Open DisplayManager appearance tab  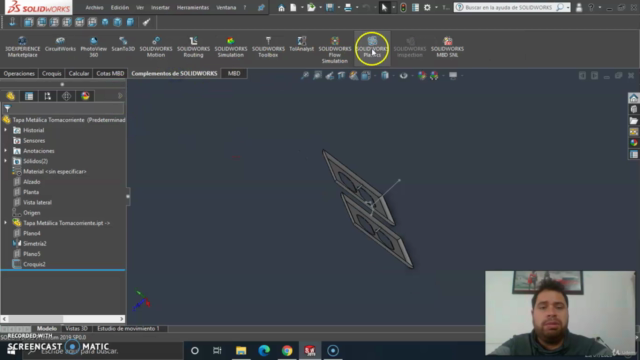pos(85,96)
